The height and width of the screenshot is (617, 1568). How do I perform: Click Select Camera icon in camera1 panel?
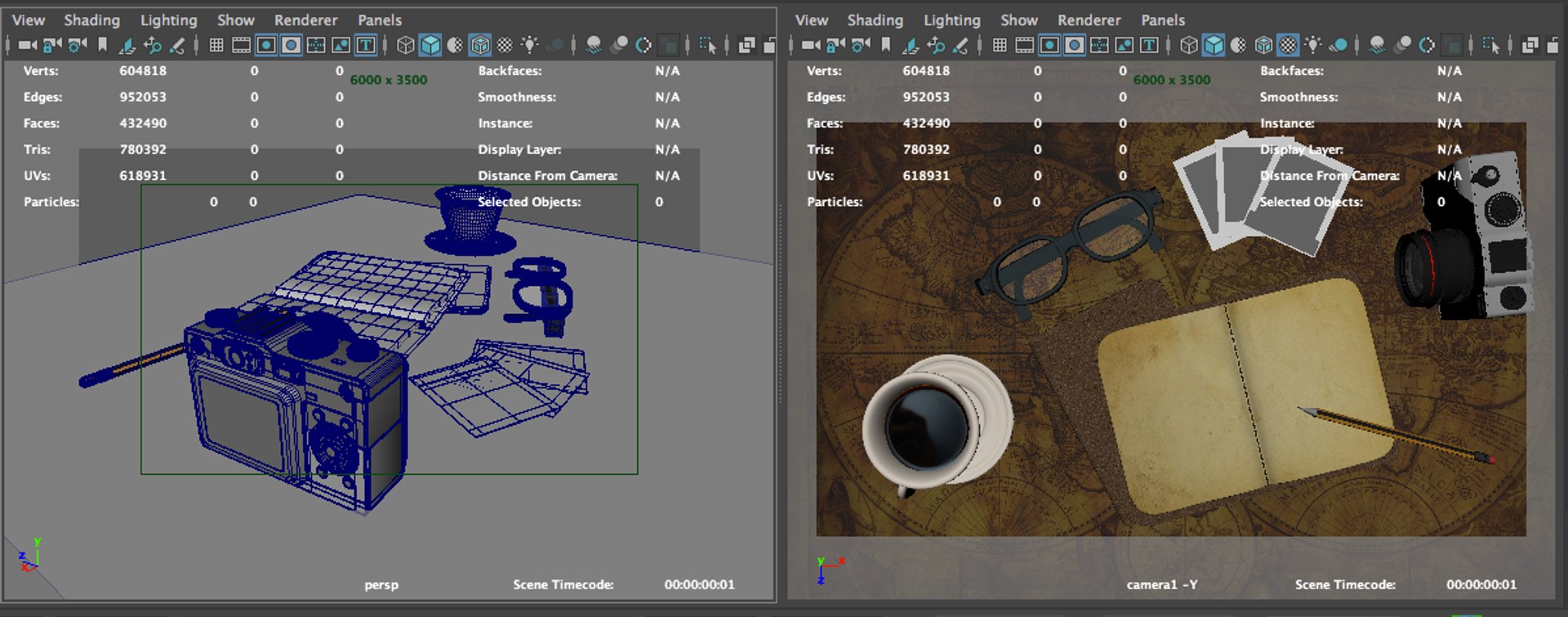tap(811, 45)
